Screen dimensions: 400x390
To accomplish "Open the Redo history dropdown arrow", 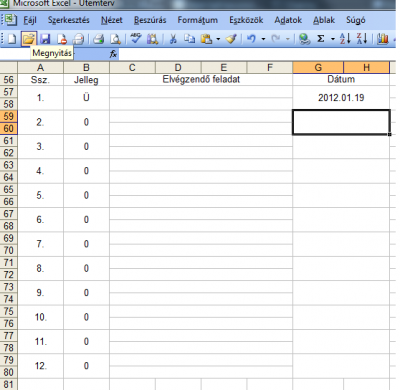I will pyautogui.click(x=288, y=39).
